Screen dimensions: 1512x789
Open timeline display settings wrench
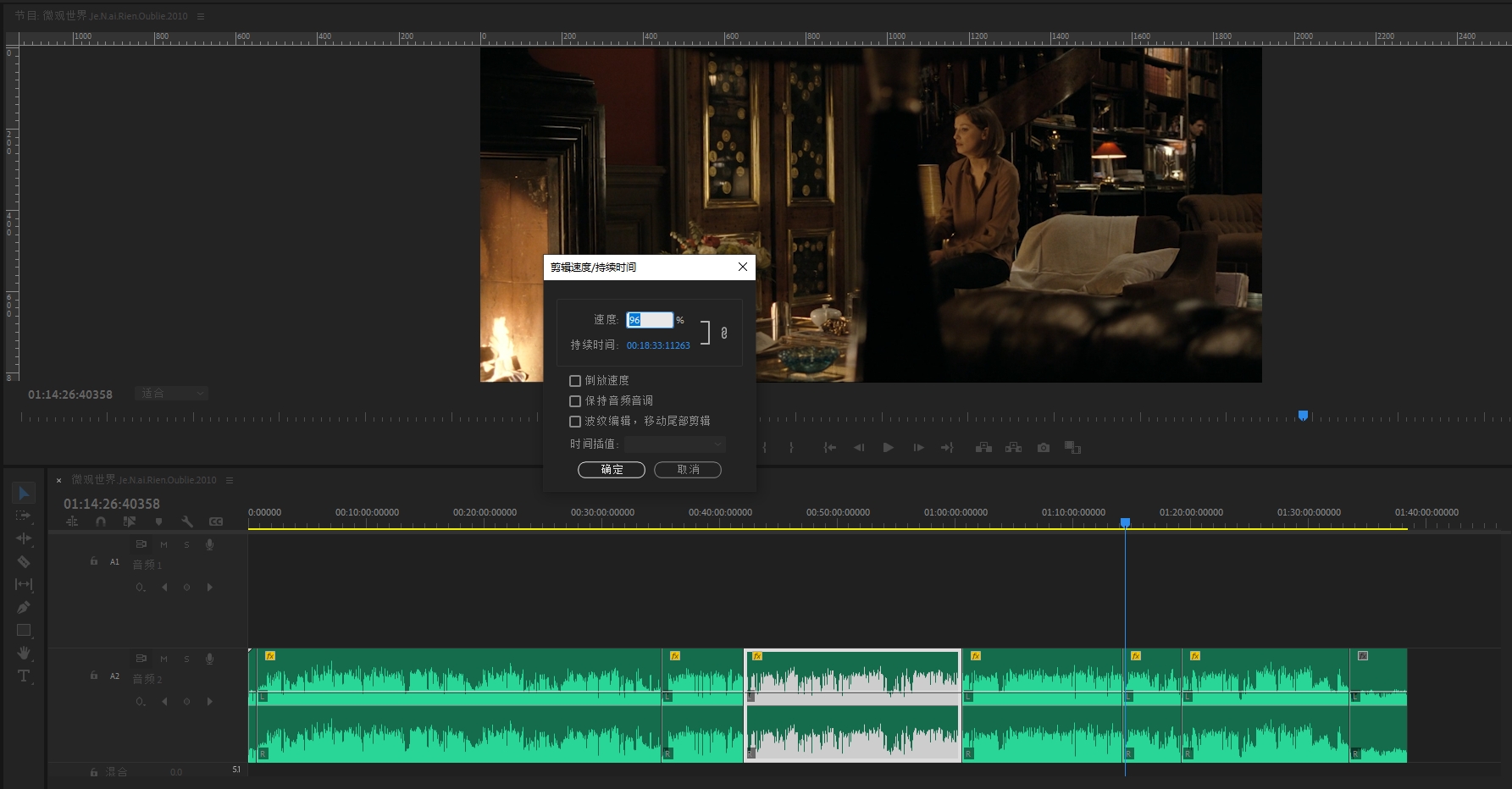(187, 521)
